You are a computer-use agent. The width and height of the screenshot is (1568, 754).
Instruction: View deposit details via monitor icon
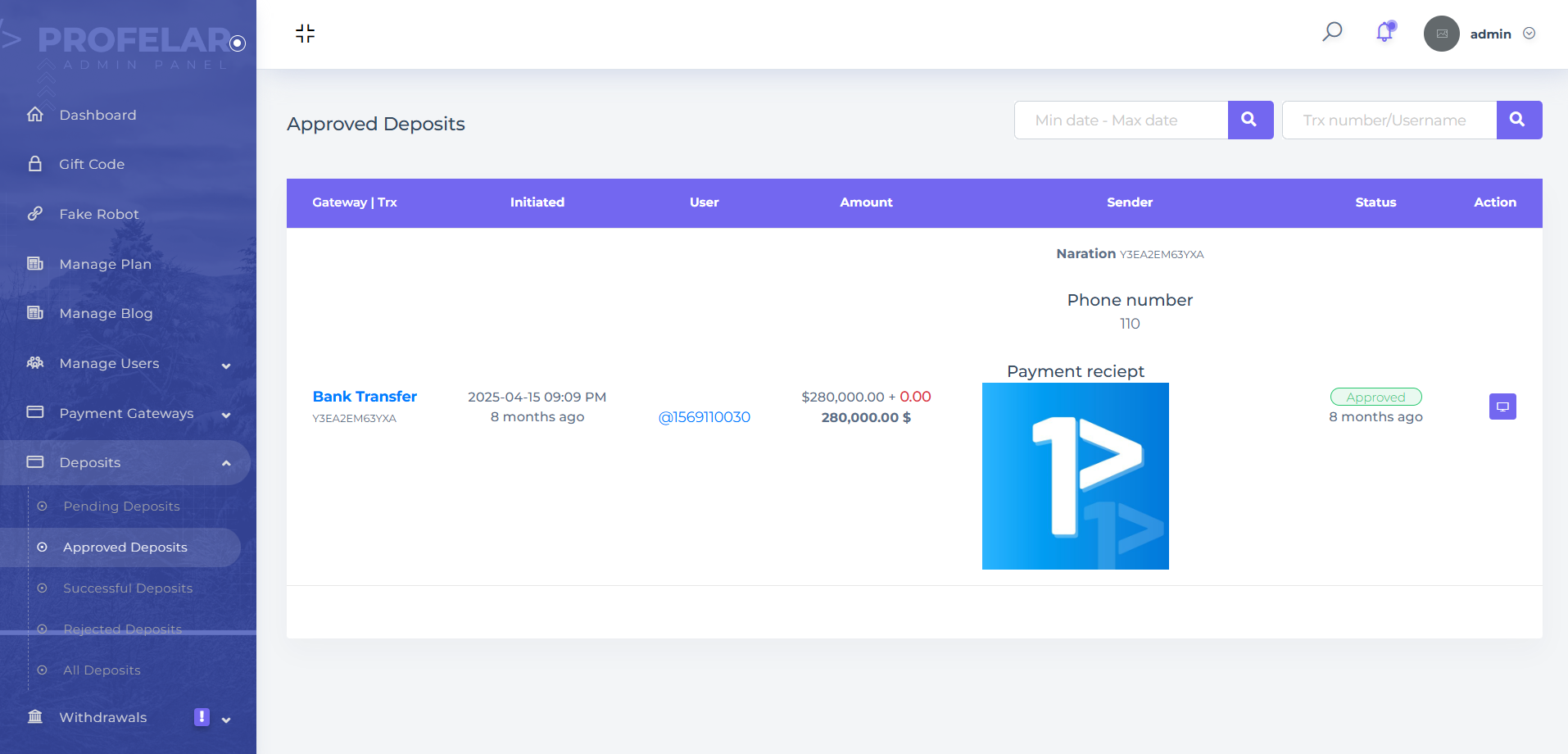click(x=1502, y=407)
